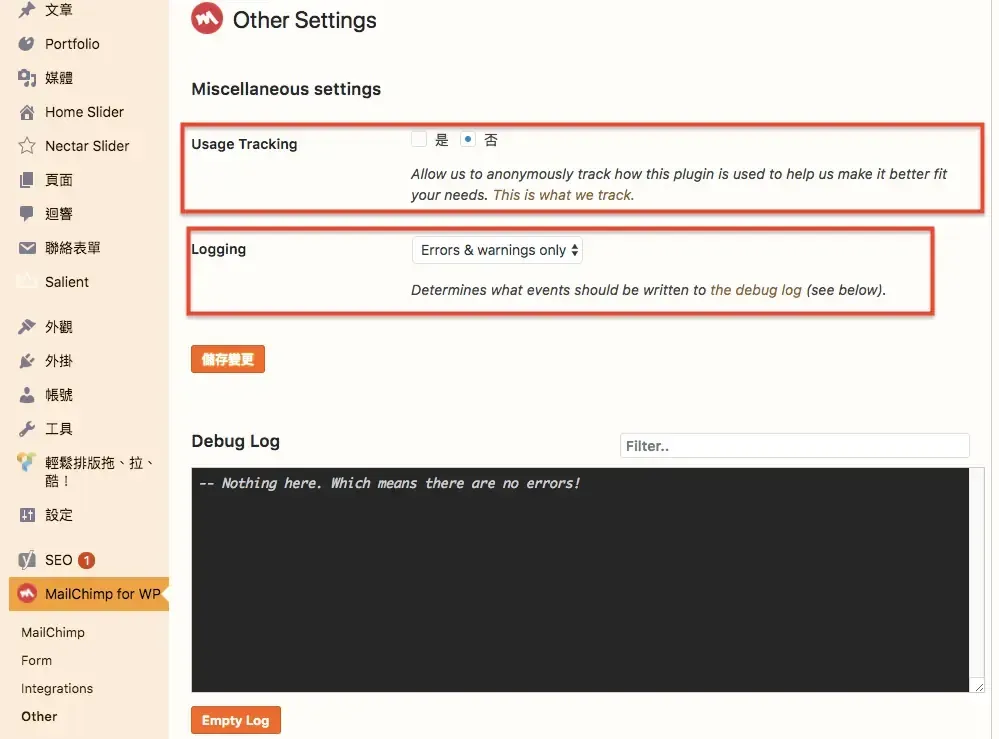
Task: Click the house icon for Home Slider
Action: coord(26,112)
